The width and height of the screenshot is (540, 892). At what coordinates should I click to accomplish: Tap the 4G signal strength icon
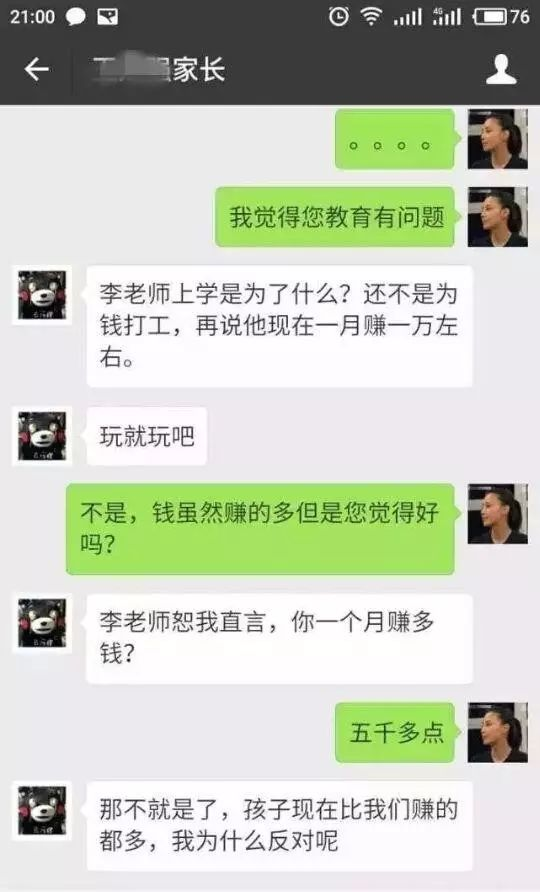tap(447, 16)
